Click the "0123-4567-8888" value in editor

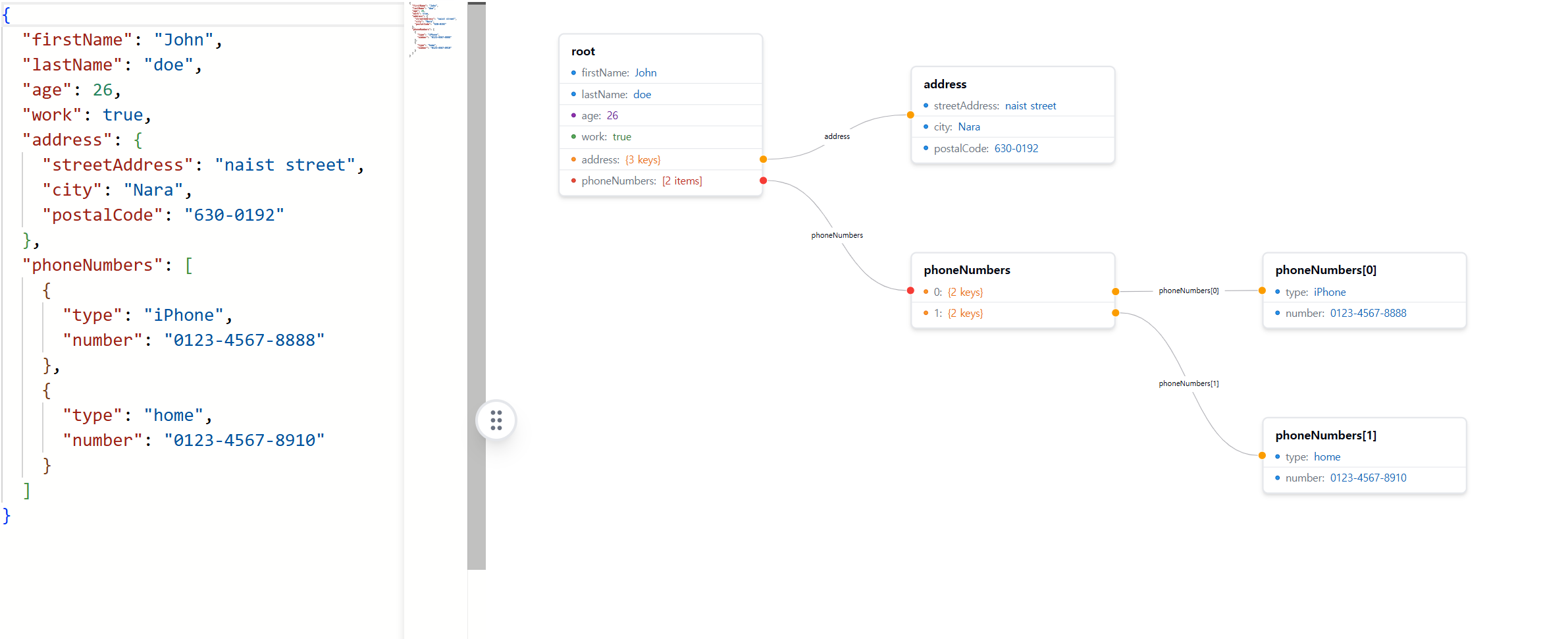244,340
